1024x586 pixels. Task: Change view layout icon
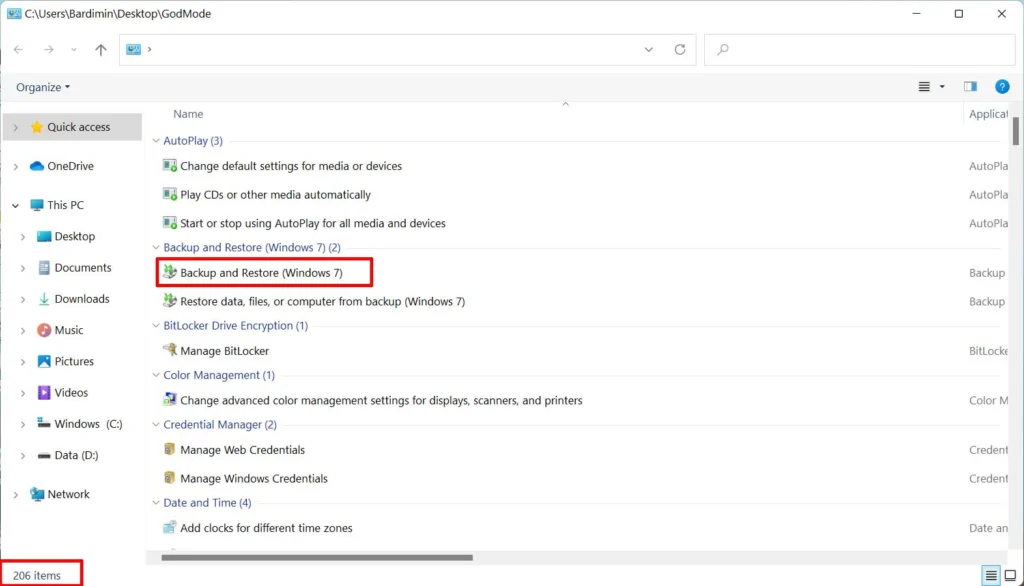click(x=924, y=87)
